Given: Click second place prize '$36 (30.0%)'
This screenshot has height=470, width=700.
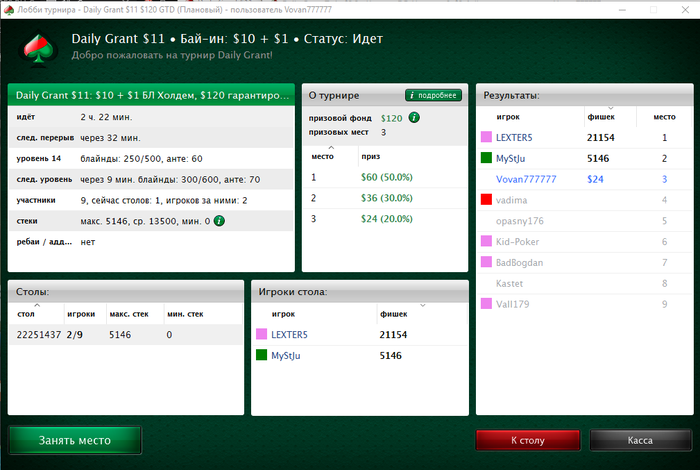Looking at the screenshot, I should pos(387,198).
